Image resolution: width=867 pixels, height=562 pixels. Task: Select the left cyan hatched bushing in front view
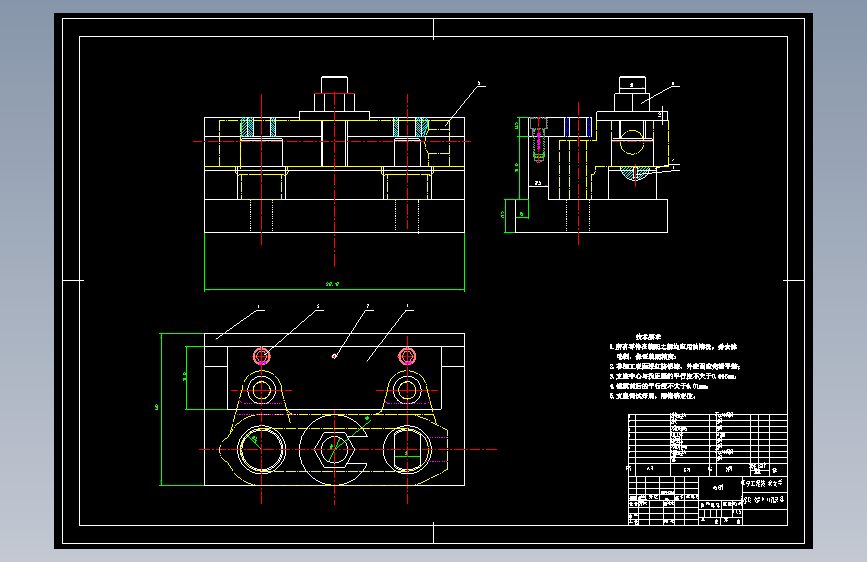[258, 128]
